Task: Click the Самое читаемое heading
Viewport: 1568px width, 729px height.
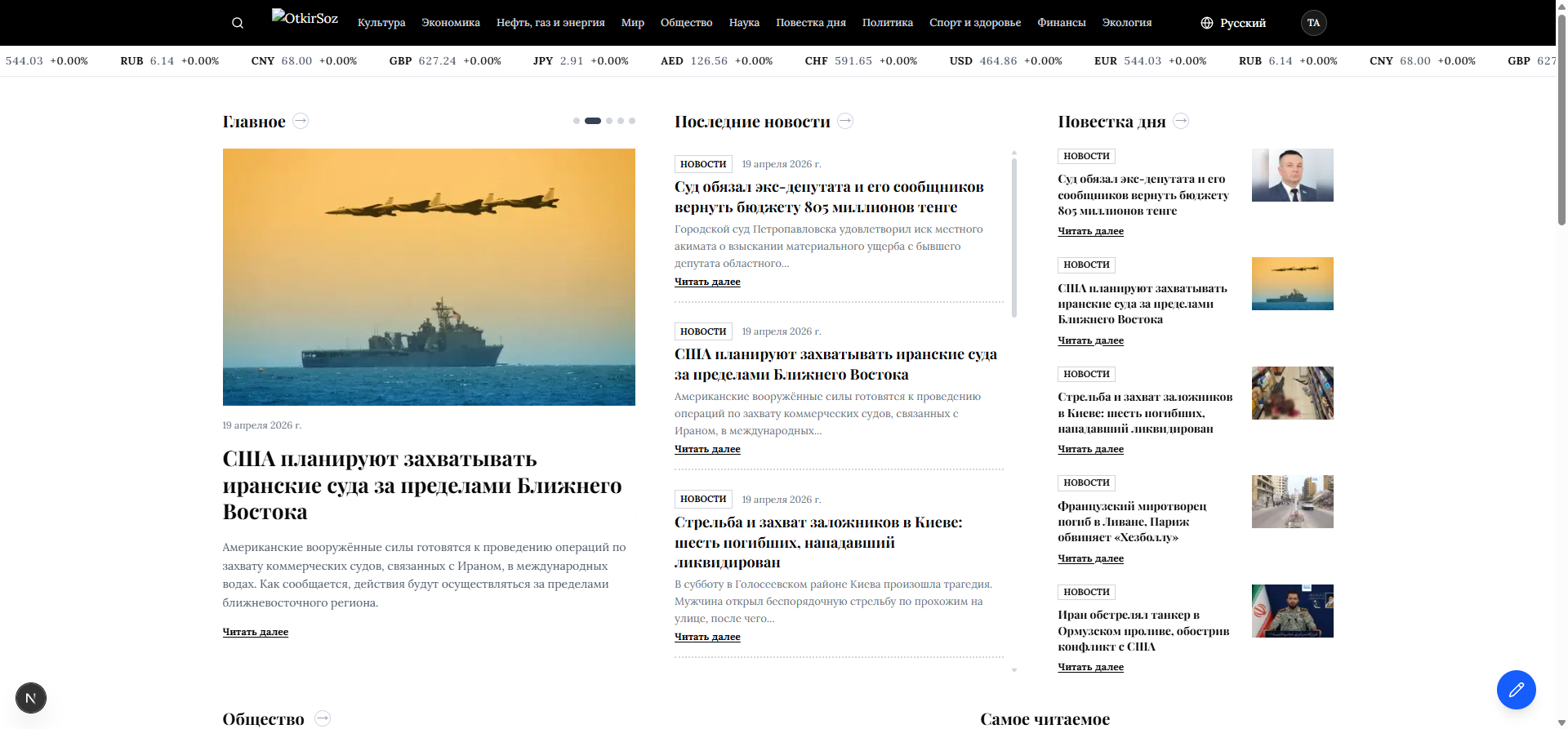Action: (1045, 718)
